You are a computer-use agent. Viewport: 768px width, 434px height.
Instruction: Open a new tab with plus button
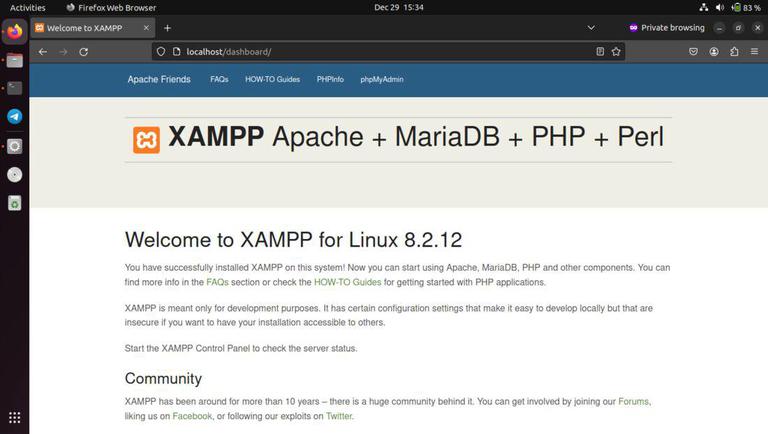(168, 28)
